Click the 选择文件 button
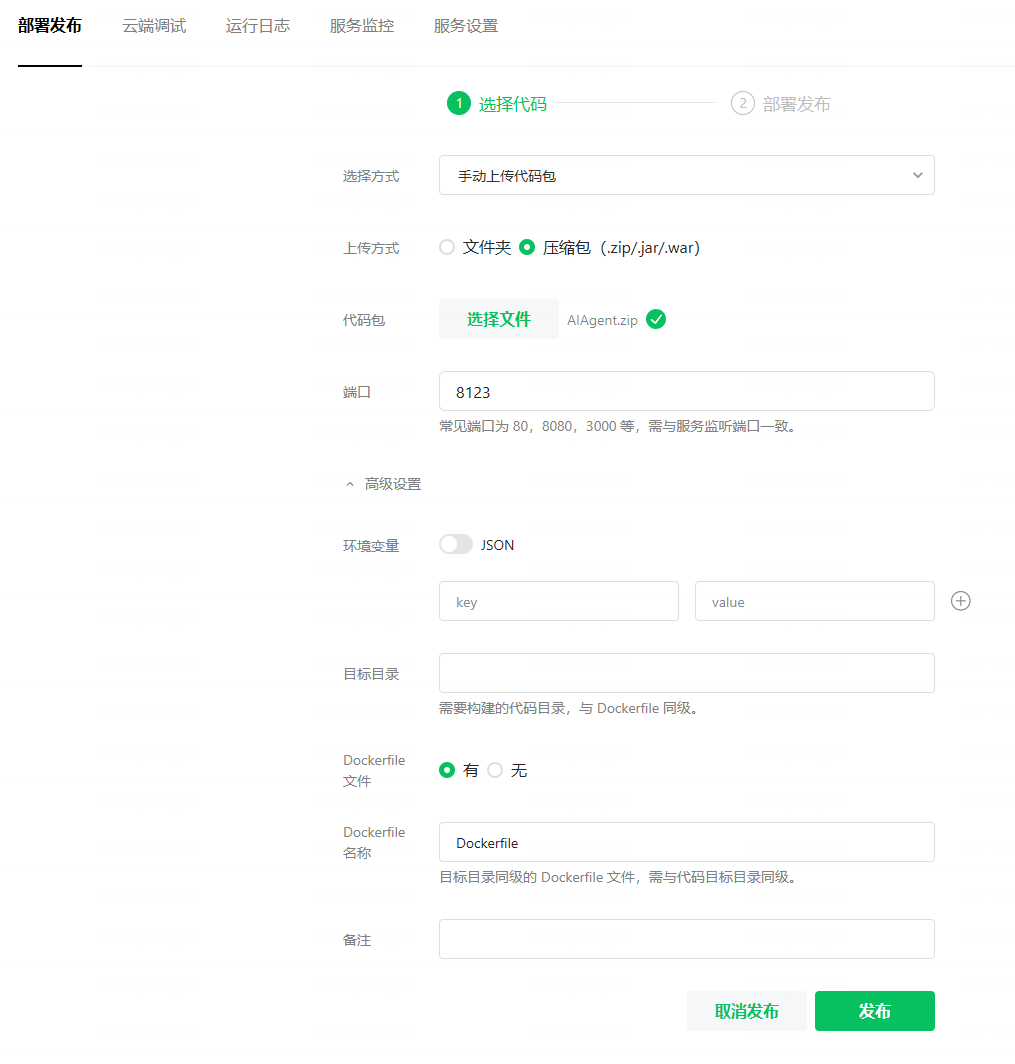Viewport: 1015px width, 1064px height. (x=498, y=320)
